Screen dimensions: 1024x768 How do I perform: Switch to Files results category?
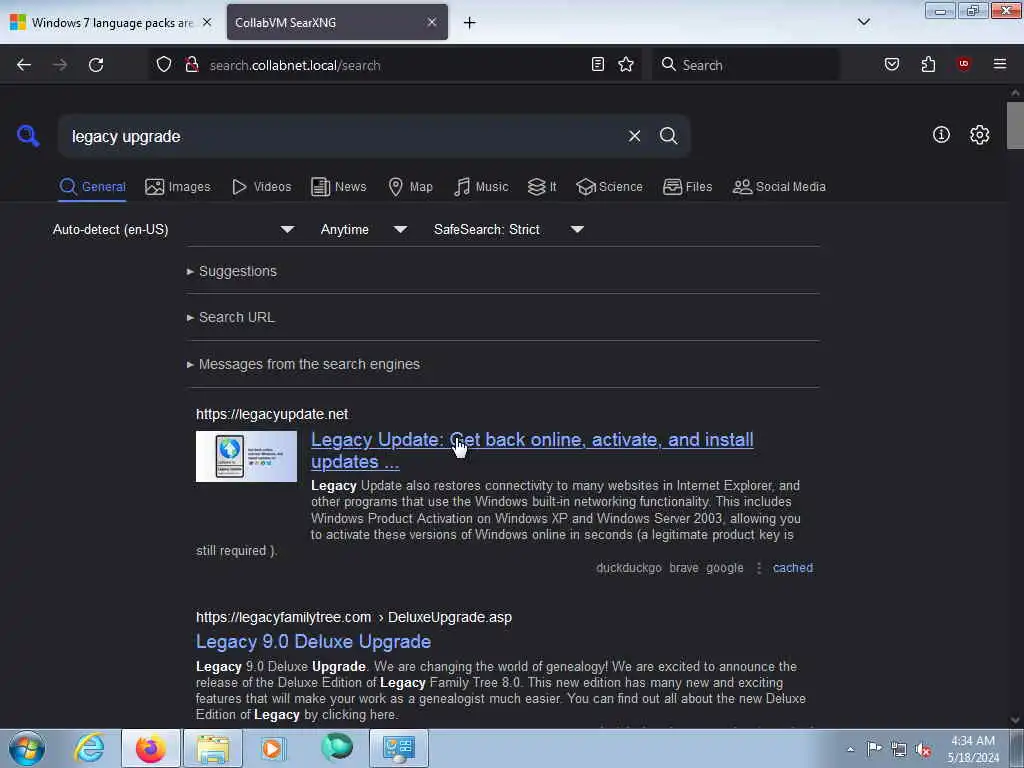[687, 187]
